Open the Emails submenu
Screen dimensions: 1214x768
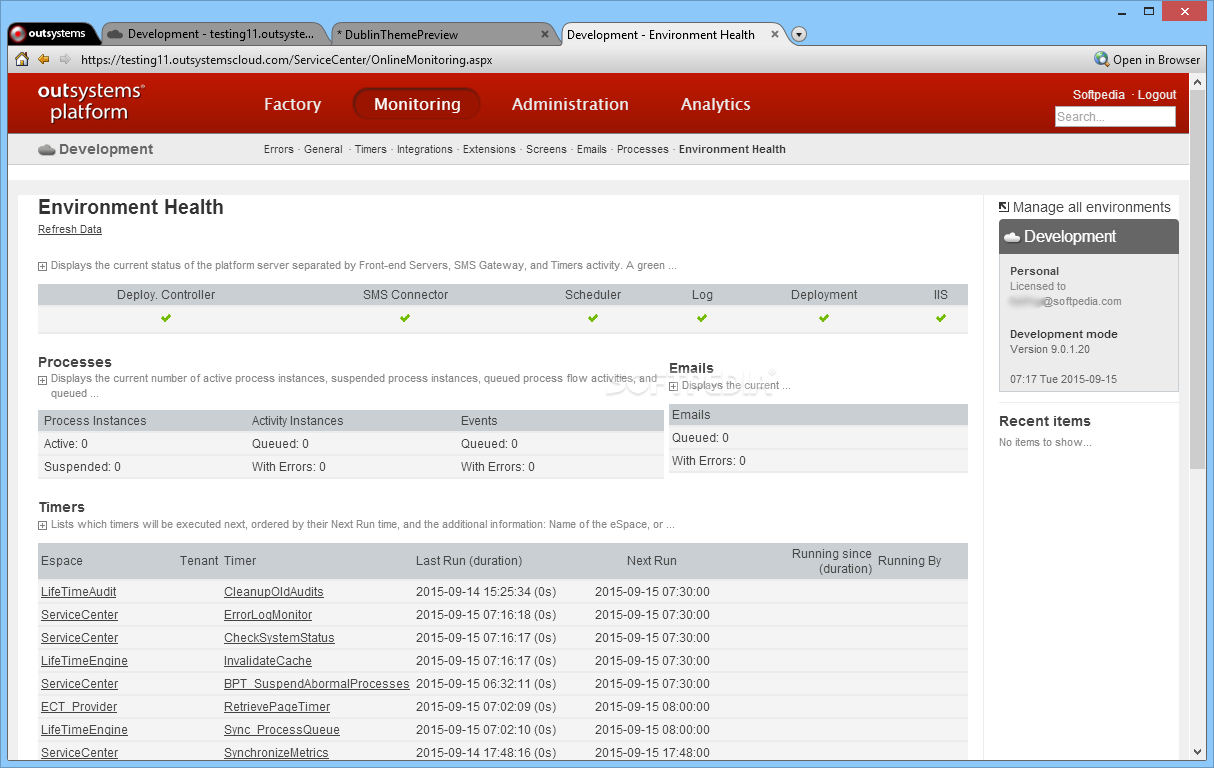pos(592,149)
